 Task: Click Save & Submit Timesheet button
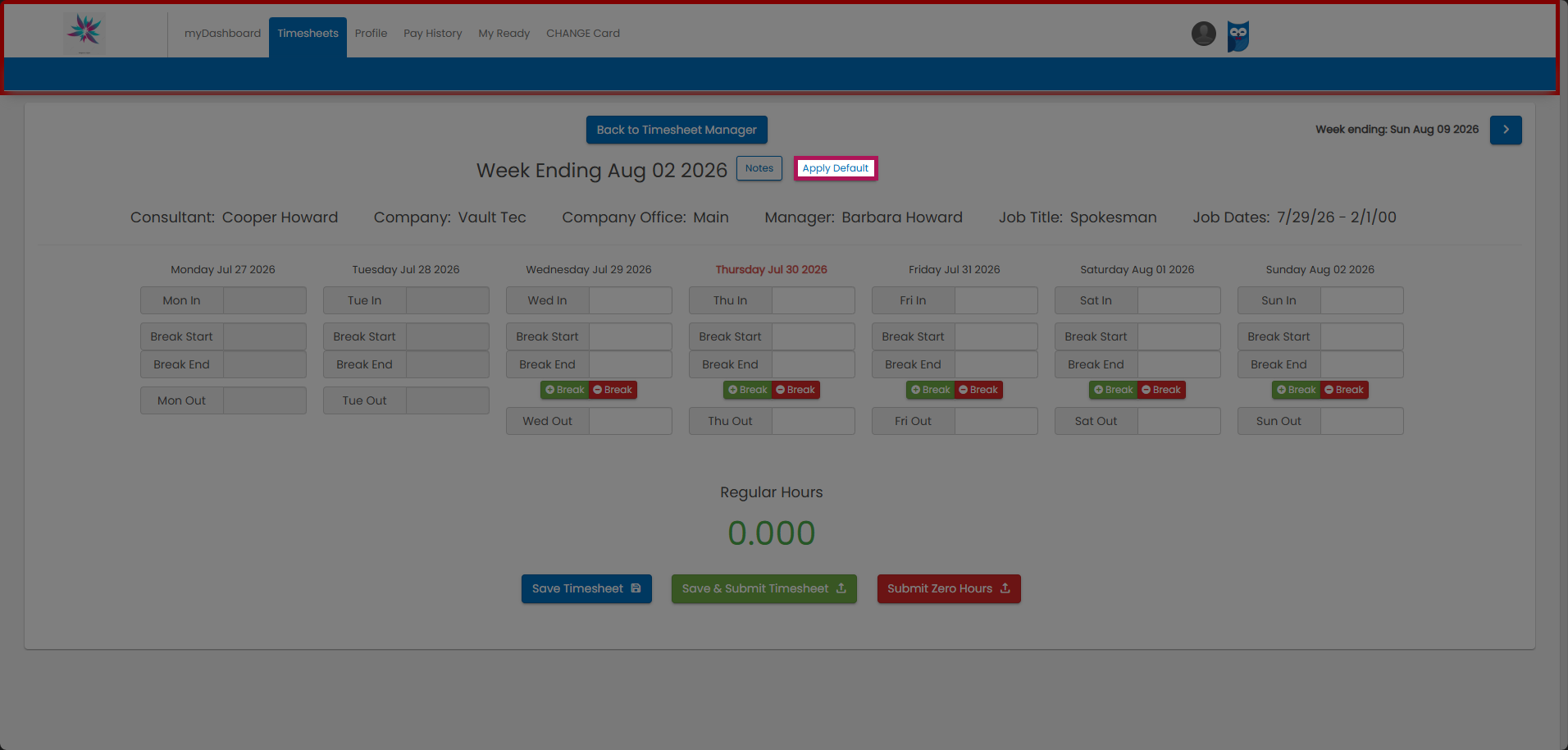(764, 588)
